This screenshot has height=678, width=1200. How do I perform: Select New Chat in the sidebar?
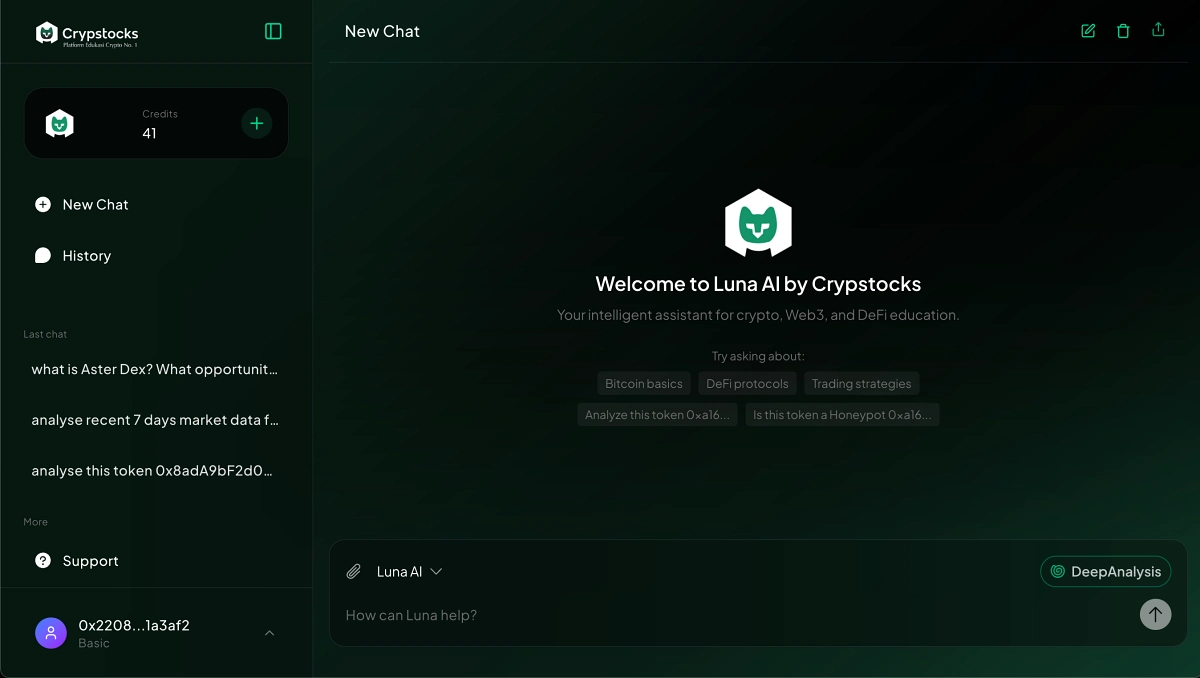94,204
